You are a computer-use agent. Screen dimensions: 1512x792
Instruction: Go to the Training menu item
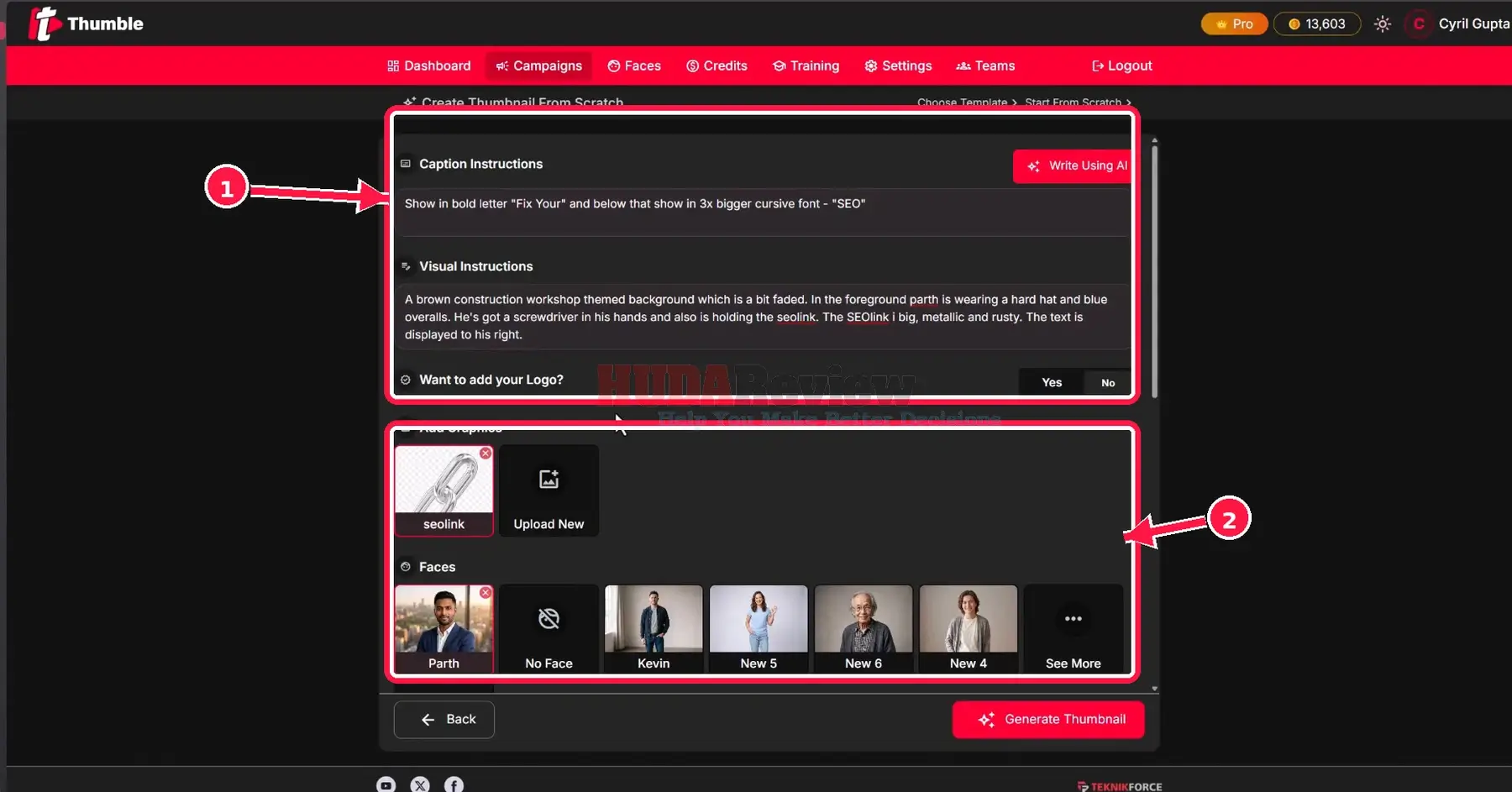coord(806,66)
